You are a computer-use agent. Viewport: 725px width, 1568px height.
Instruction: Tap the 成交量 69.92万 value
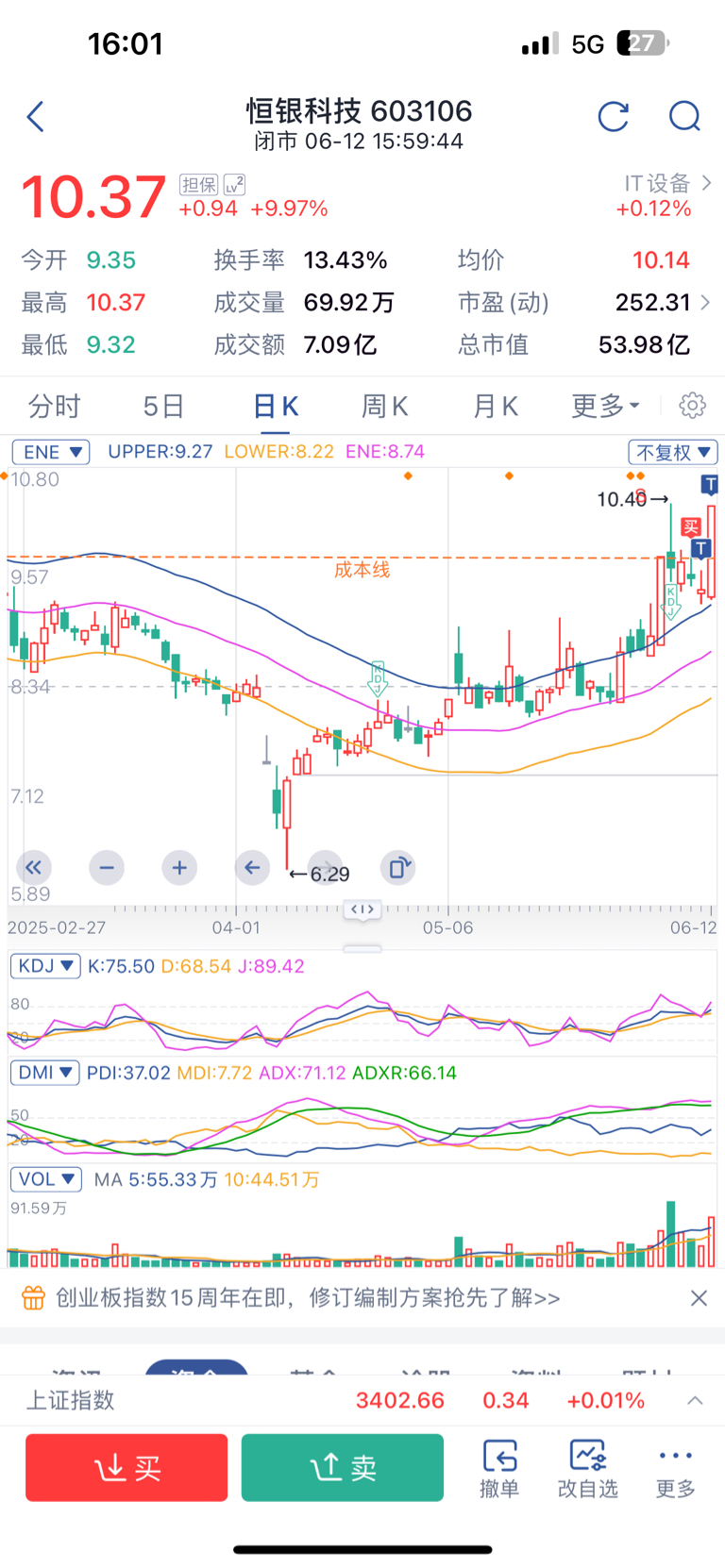point(348,302)
